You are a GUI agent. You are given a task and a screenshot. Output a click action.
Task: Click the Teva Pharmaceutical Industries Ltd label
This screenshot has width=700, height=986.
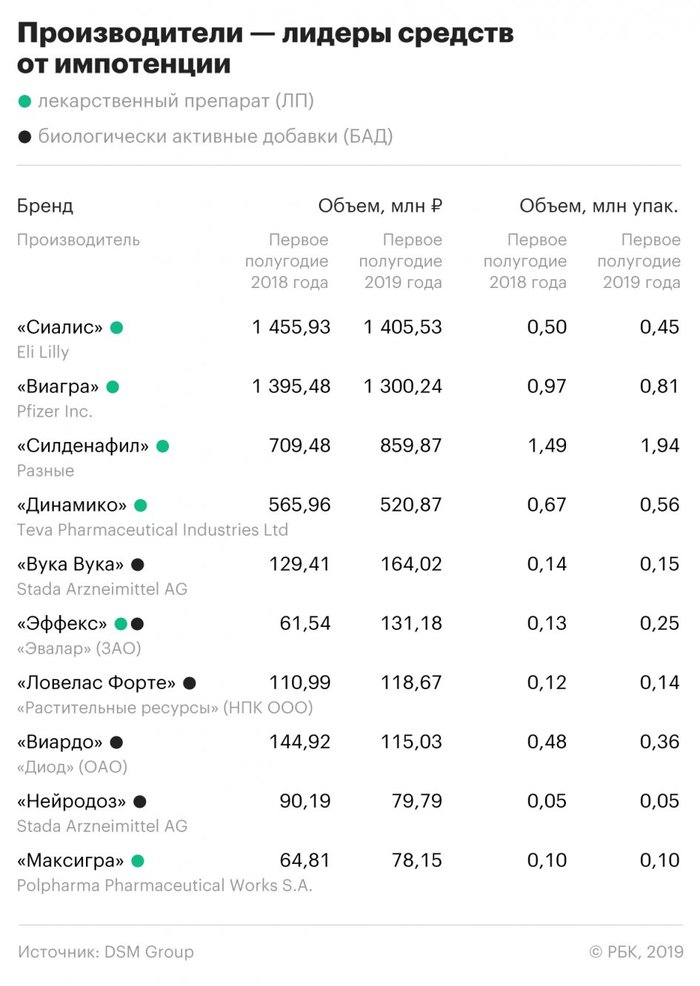pos(152,530)
